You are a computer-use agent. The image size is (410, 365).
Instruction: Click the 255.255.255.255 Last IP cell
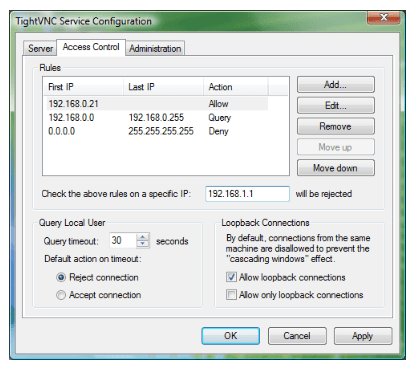click(x=161, y=131)
